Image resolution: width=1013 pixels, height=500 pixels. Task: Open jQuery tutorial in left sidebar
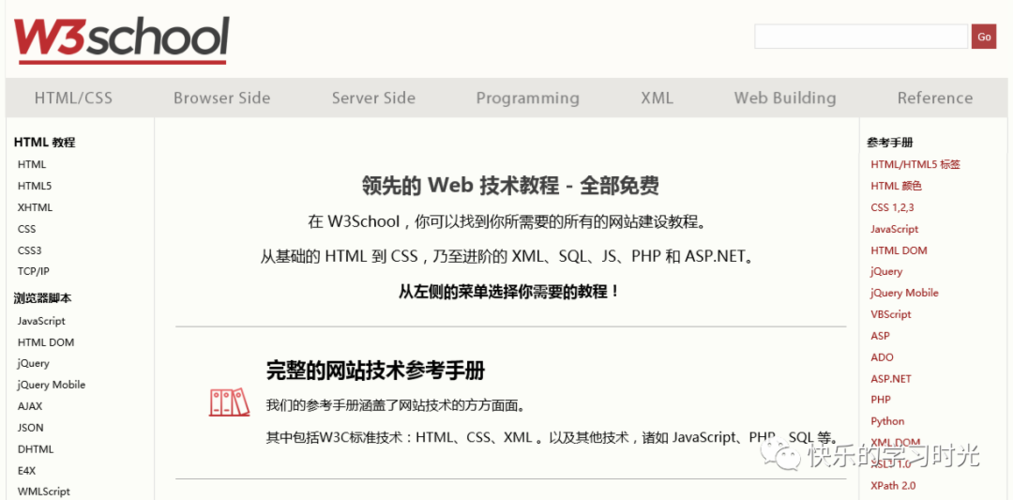pyautogui.click(x=33, y=364)
